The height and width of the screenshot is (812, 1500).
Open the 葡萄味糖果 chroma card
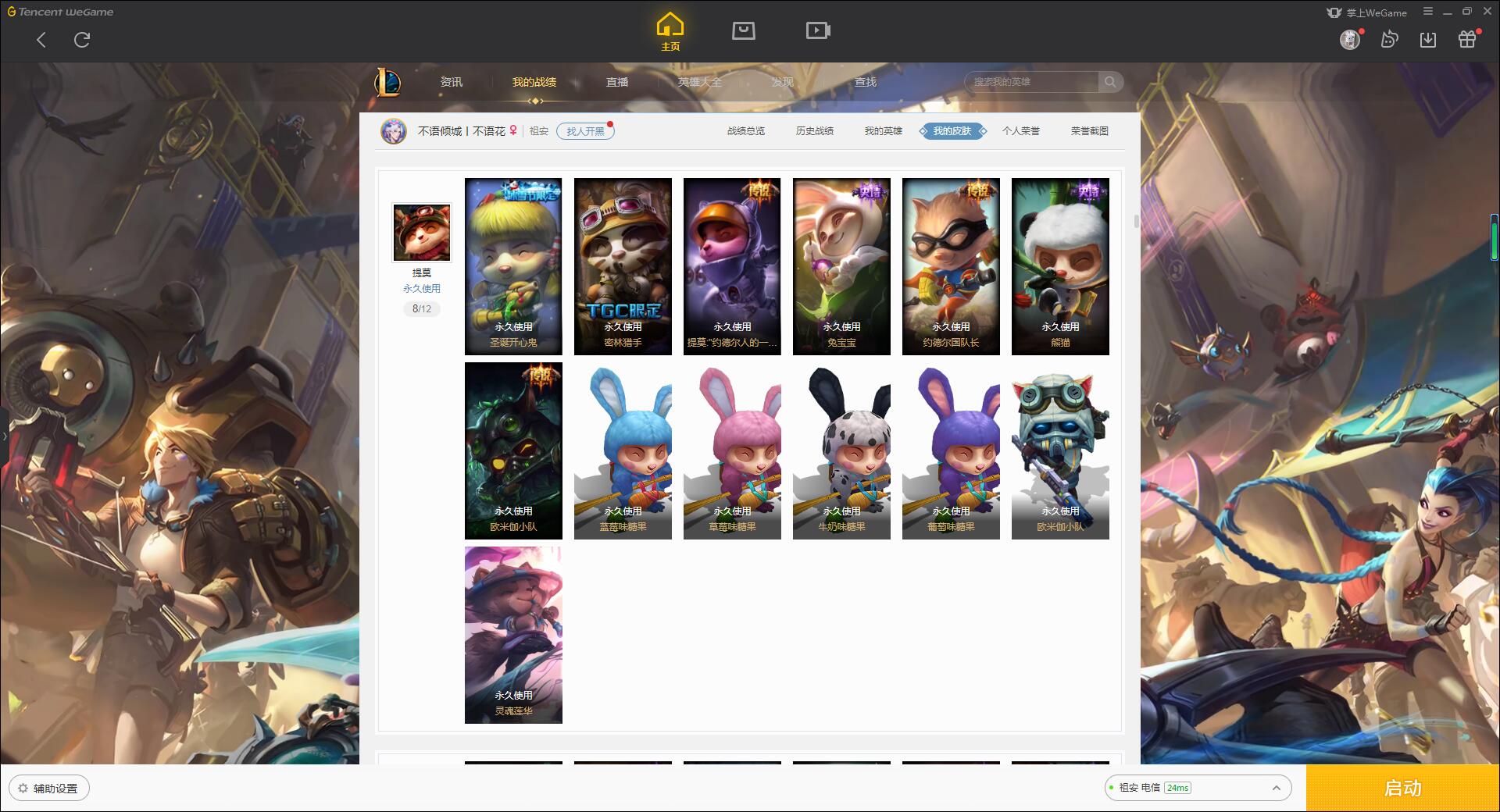tap(951, 451)
